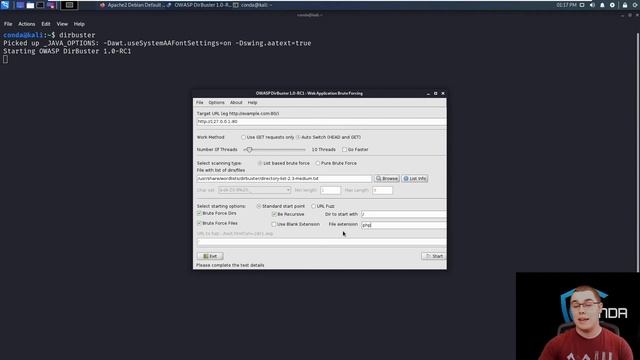Open the Char set dropdown
The image size is (640, 360).
coord(254,190)
